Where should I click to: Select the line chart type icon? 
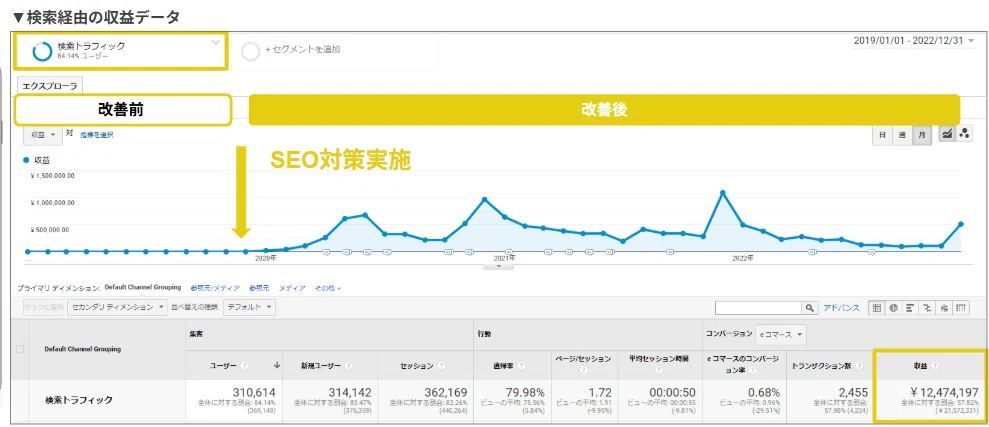click(x=947, y=134)
